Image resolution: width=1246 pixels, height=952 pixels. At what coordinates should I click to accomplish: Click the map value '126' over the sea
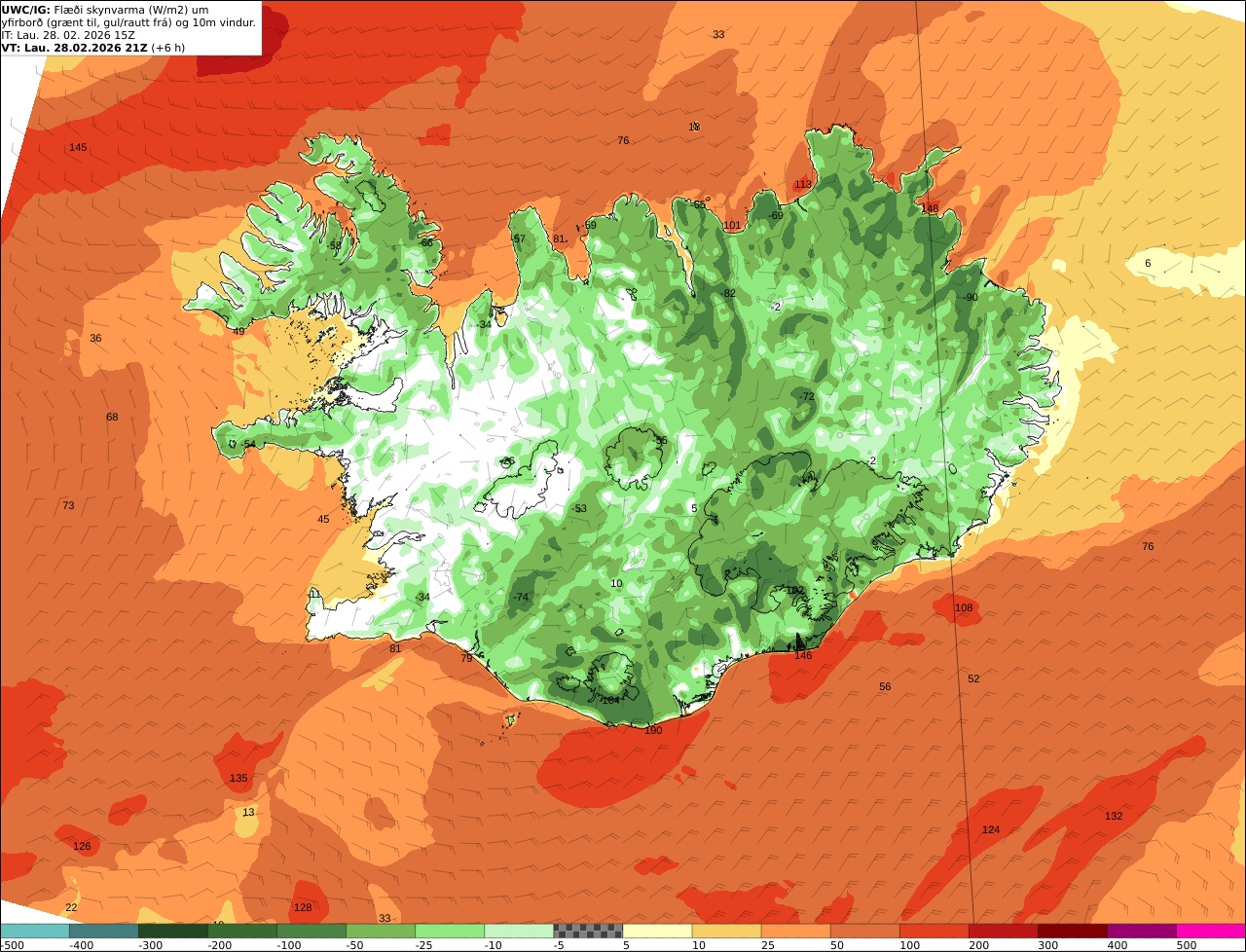[x=82, y=846]
